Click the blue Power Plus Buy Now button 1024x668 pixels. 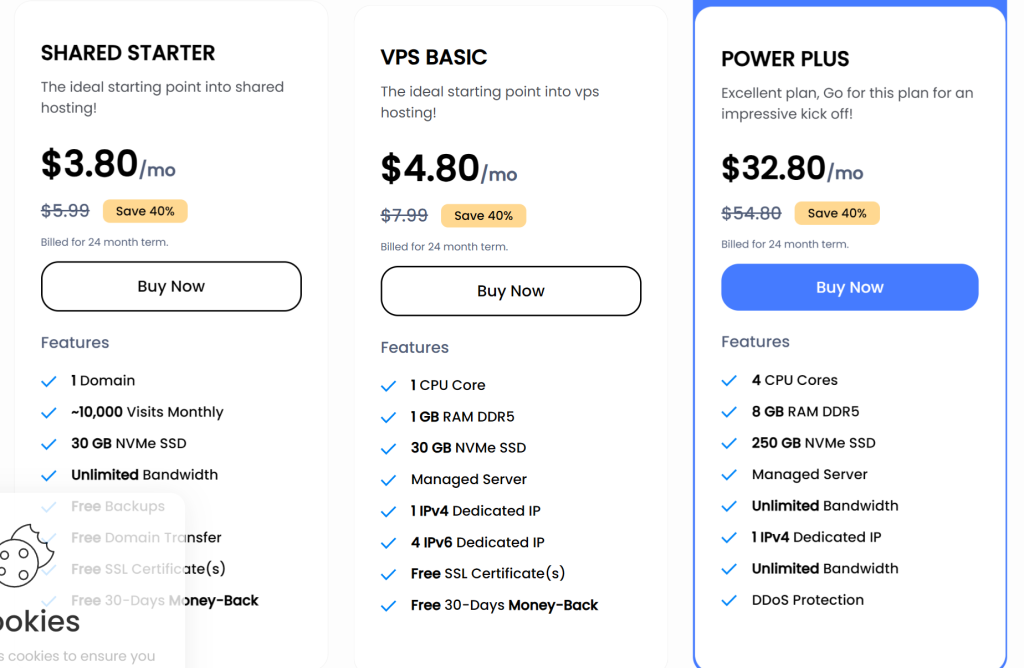850,287
